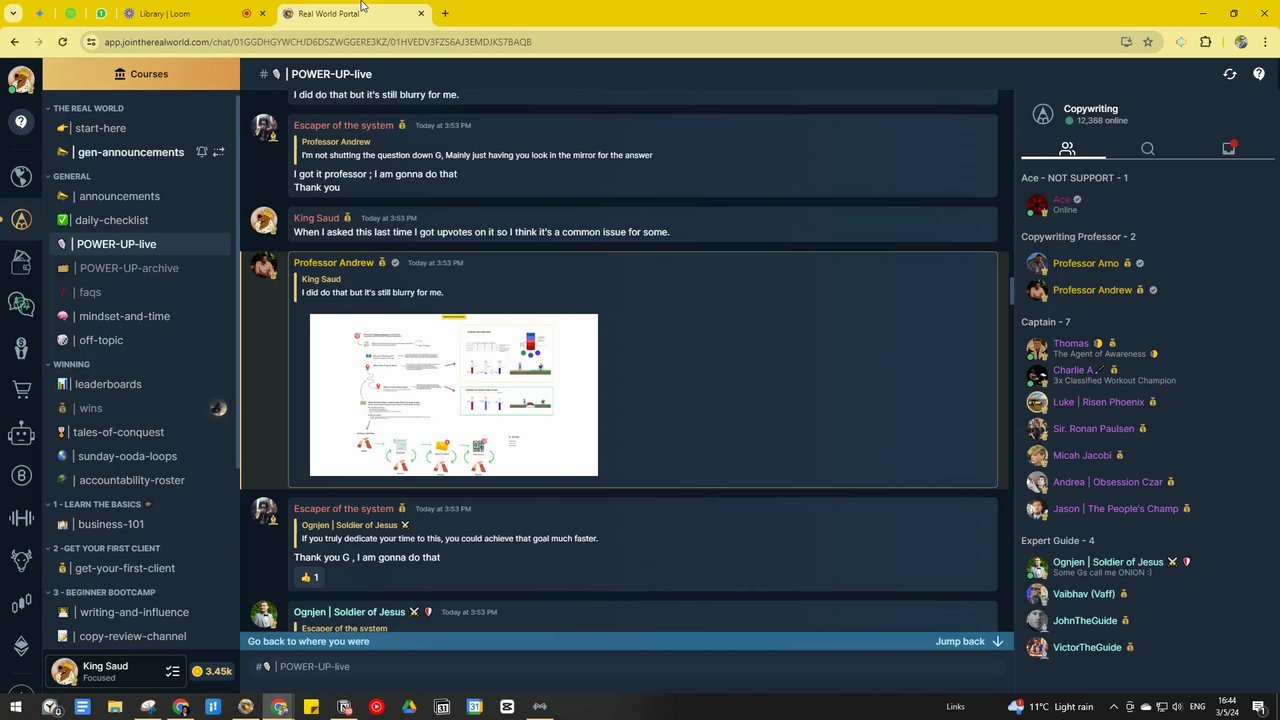Click Go back to where you were
The width and height of the screenshot is (1280, 720).
(308, 641)
